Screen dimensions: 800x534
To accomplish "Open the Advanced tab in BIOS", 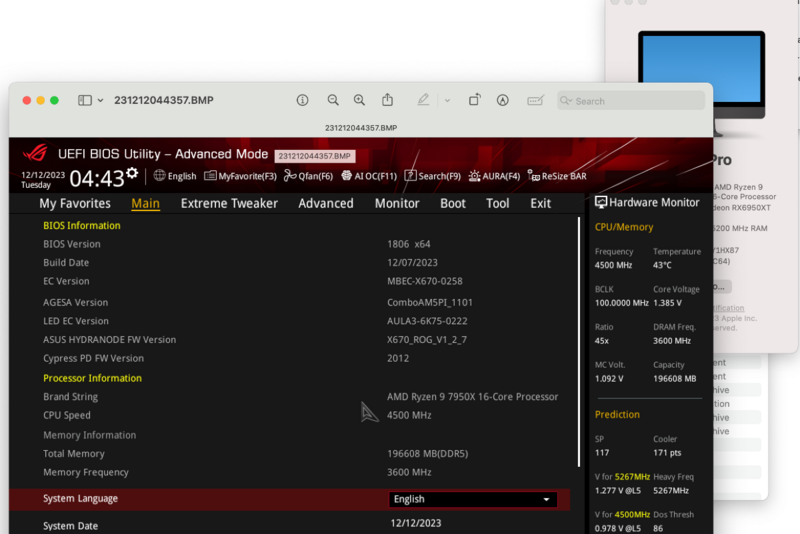I will (x=326, y=203).
